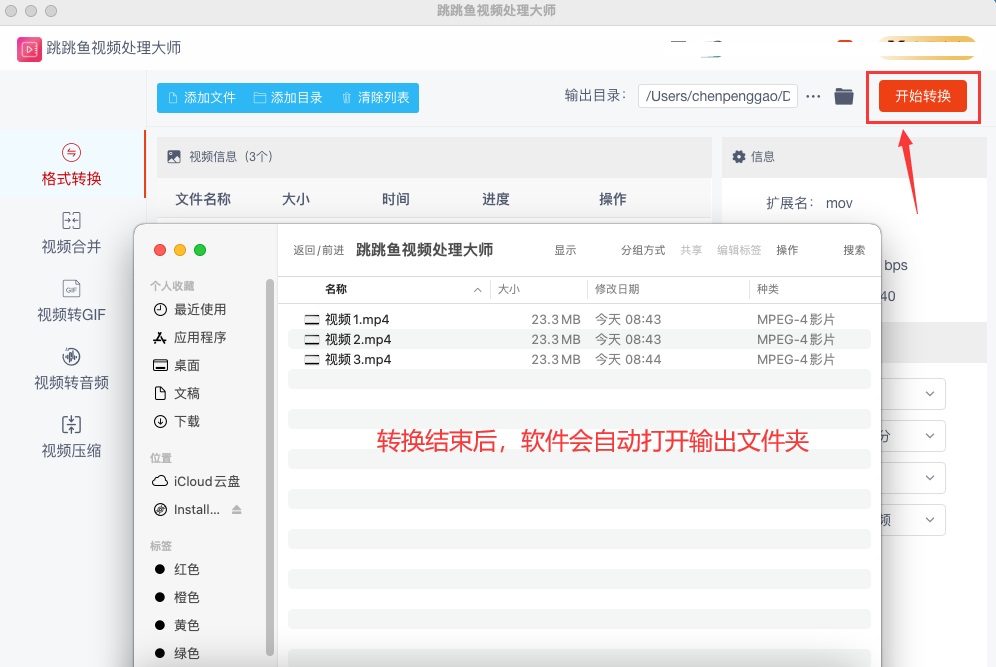Viewport: 996px width, 667px height.
Task: Click the GIF file icon in sidebar
Action: tap(71, 288)
